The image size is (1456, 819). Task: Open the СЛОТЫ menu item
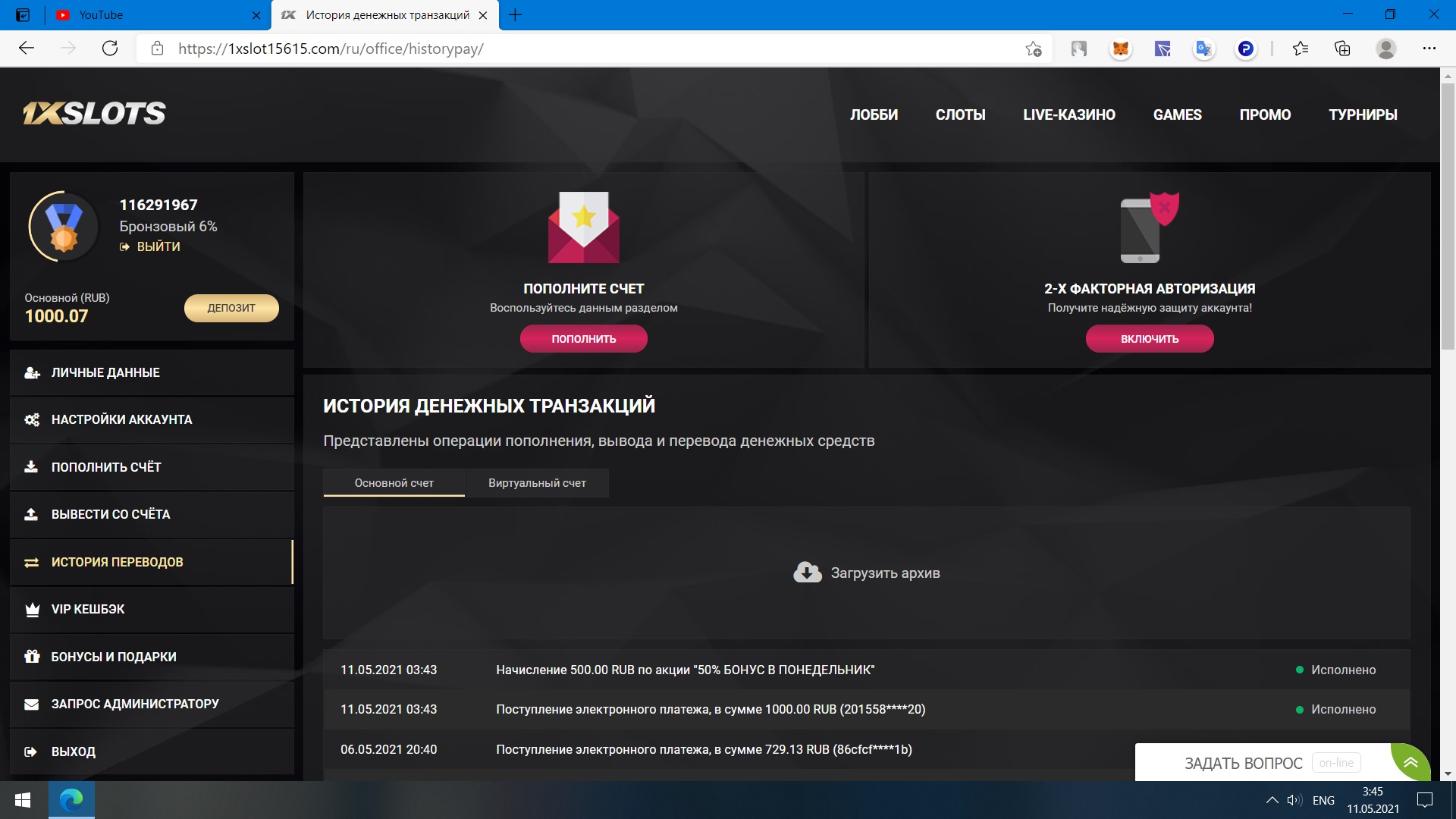[x=960, y=115]
